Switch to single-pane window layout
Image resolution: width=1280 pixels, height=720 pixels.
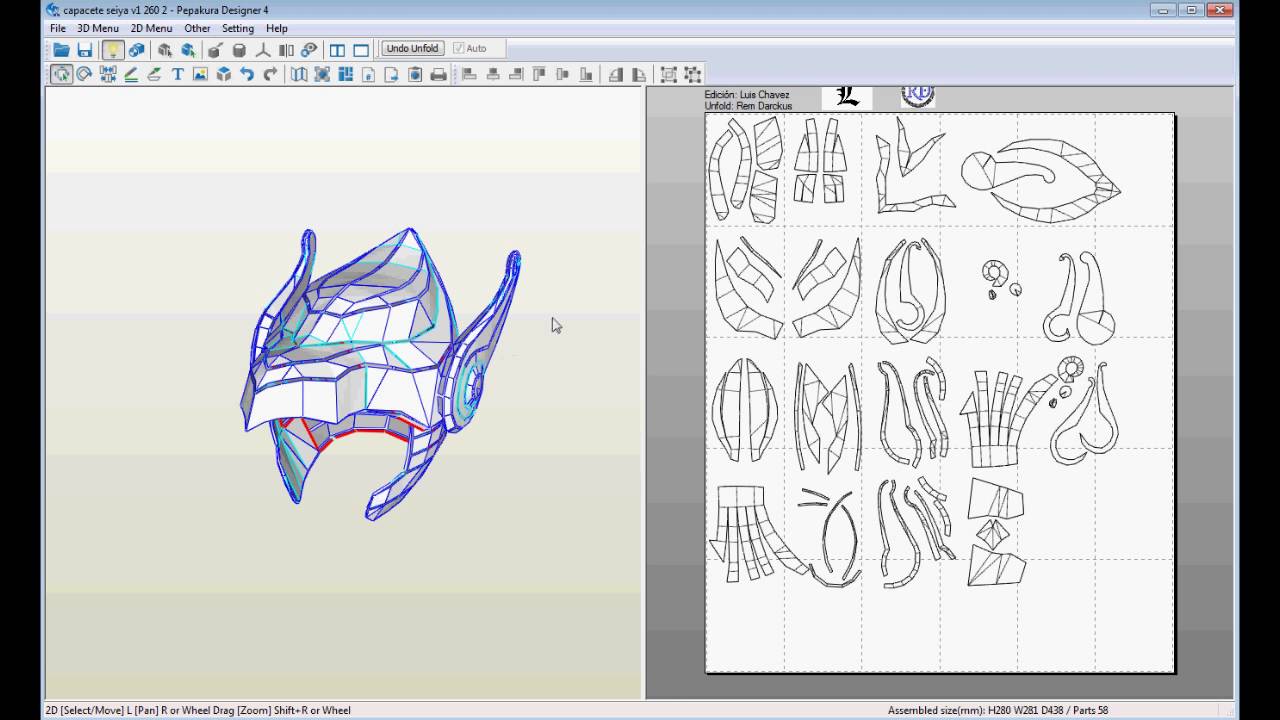pyautogui.click(x=361, y=49)
